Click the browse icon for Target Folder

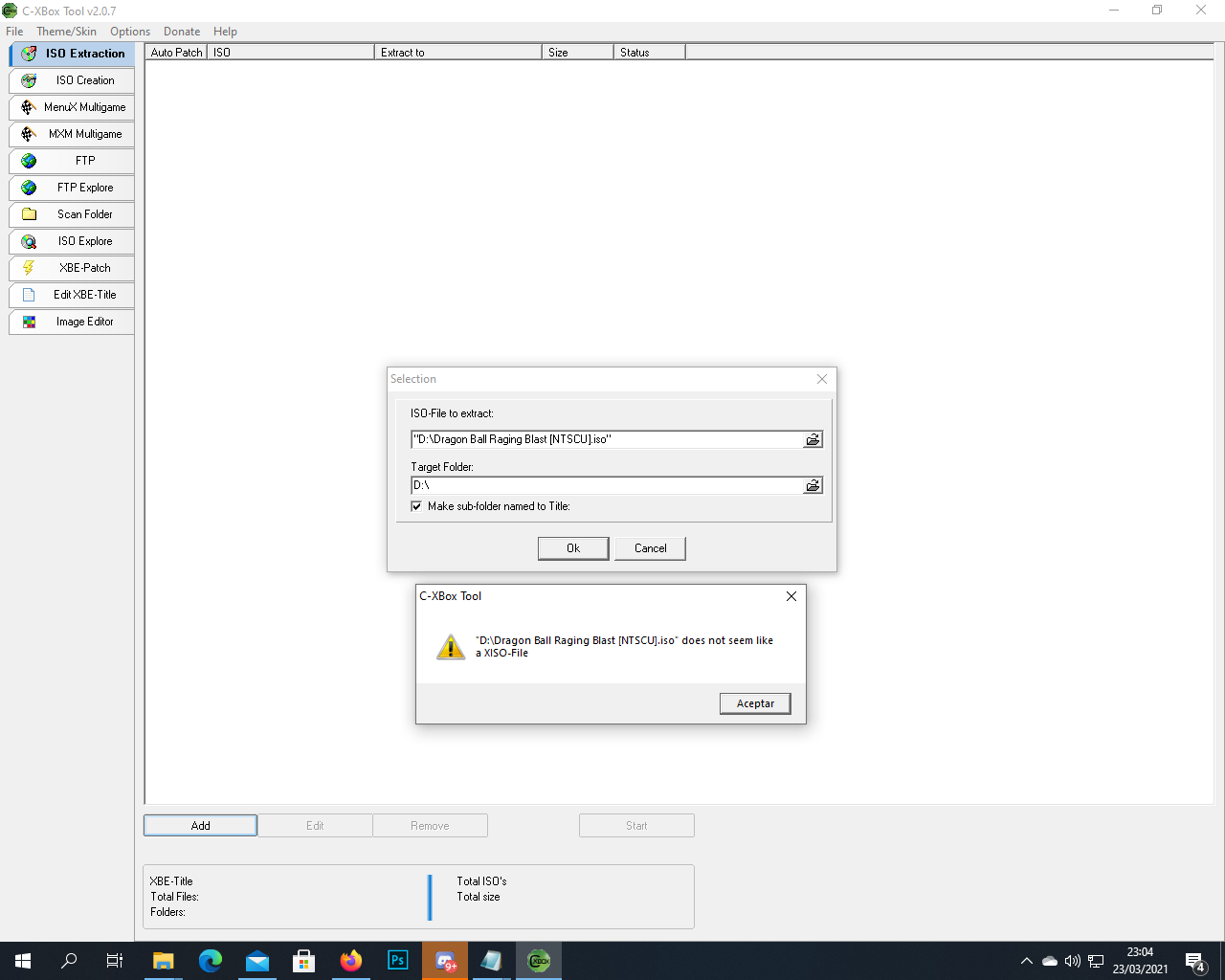pyautogui.click(x=813, y=485)
